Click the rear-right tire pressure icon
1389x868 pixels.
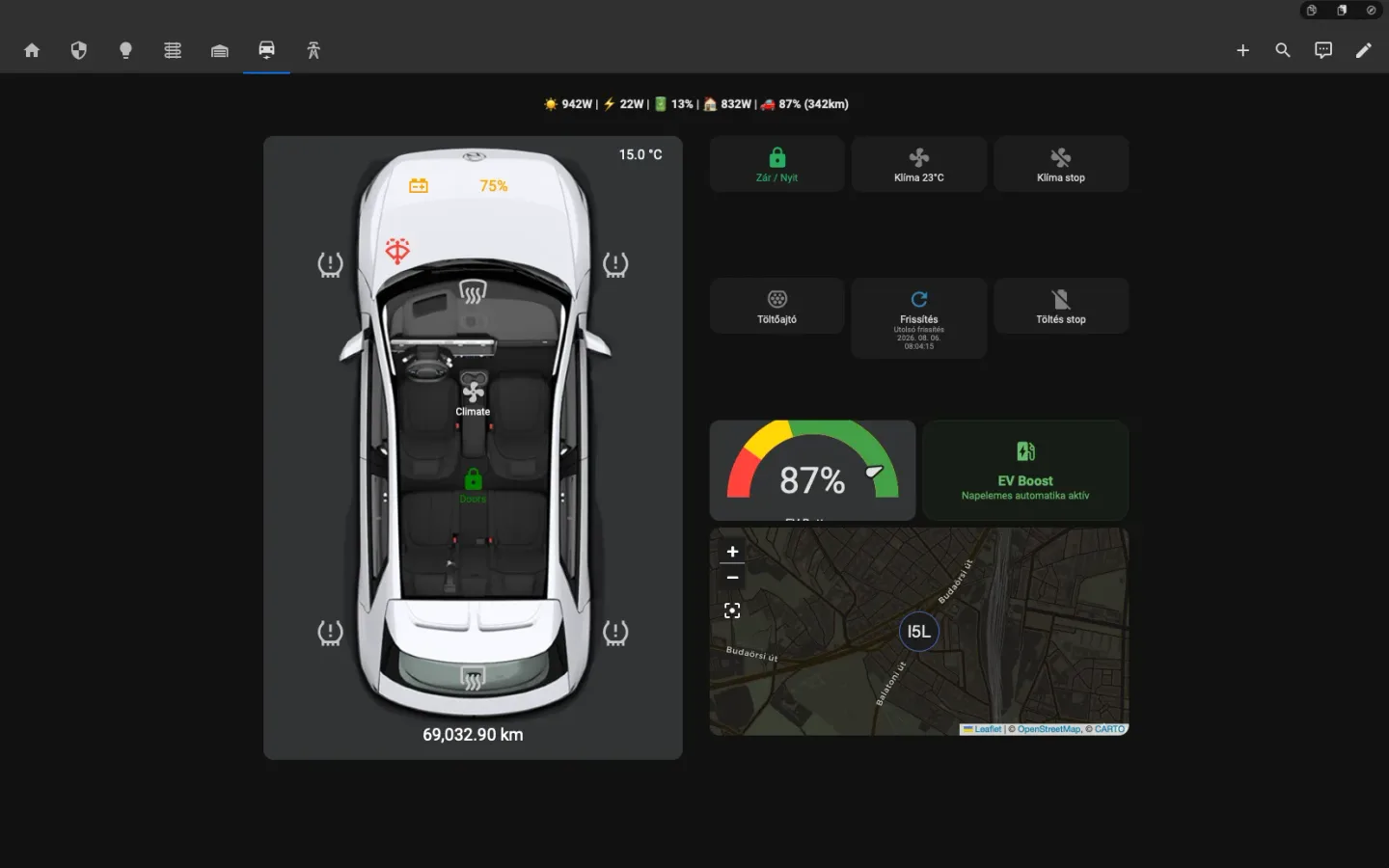click(615, 633)
